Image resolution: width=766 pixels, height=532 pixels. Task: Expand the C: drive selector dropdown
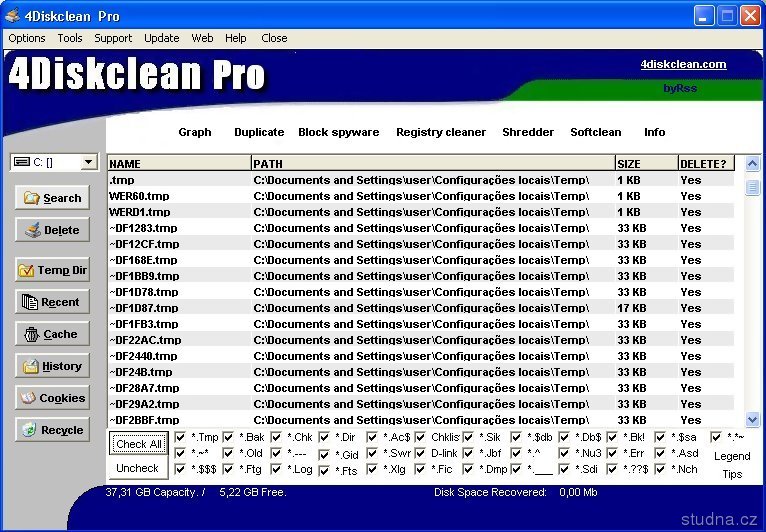88,162
